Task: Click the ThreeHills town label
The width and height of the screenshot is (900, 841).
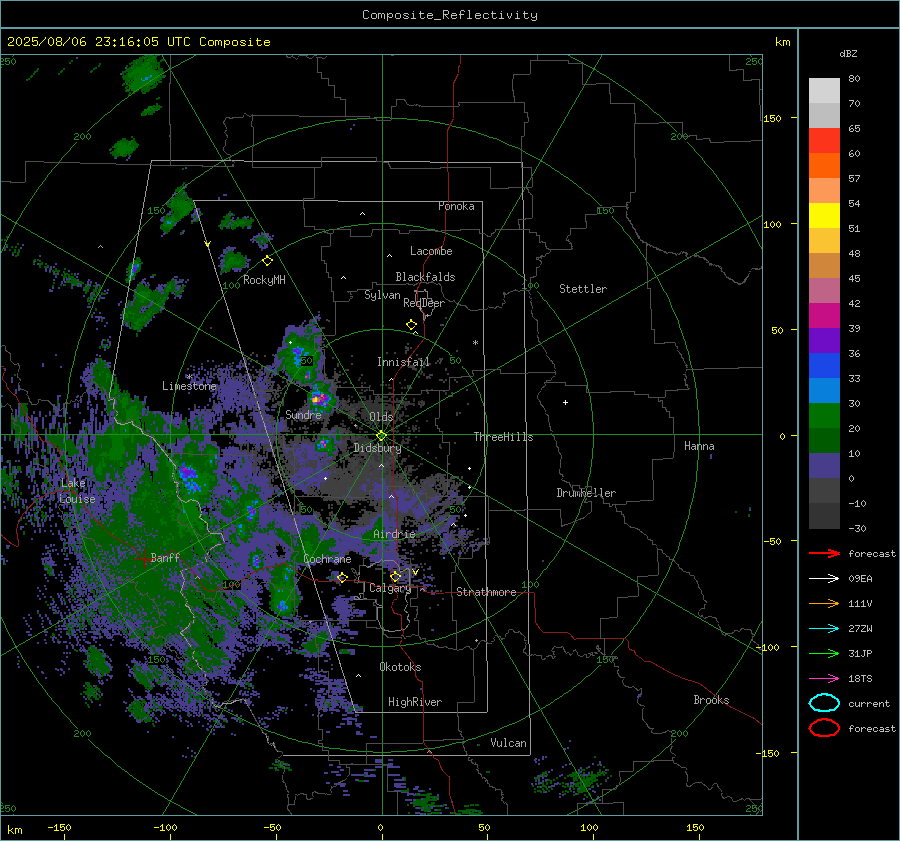Action: (503, 437)
